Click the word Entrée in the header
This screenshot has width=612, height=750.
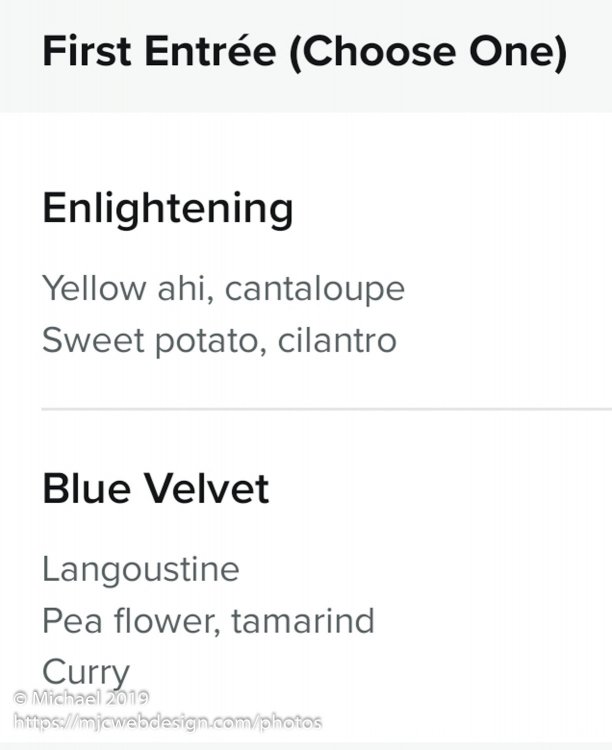211,51
